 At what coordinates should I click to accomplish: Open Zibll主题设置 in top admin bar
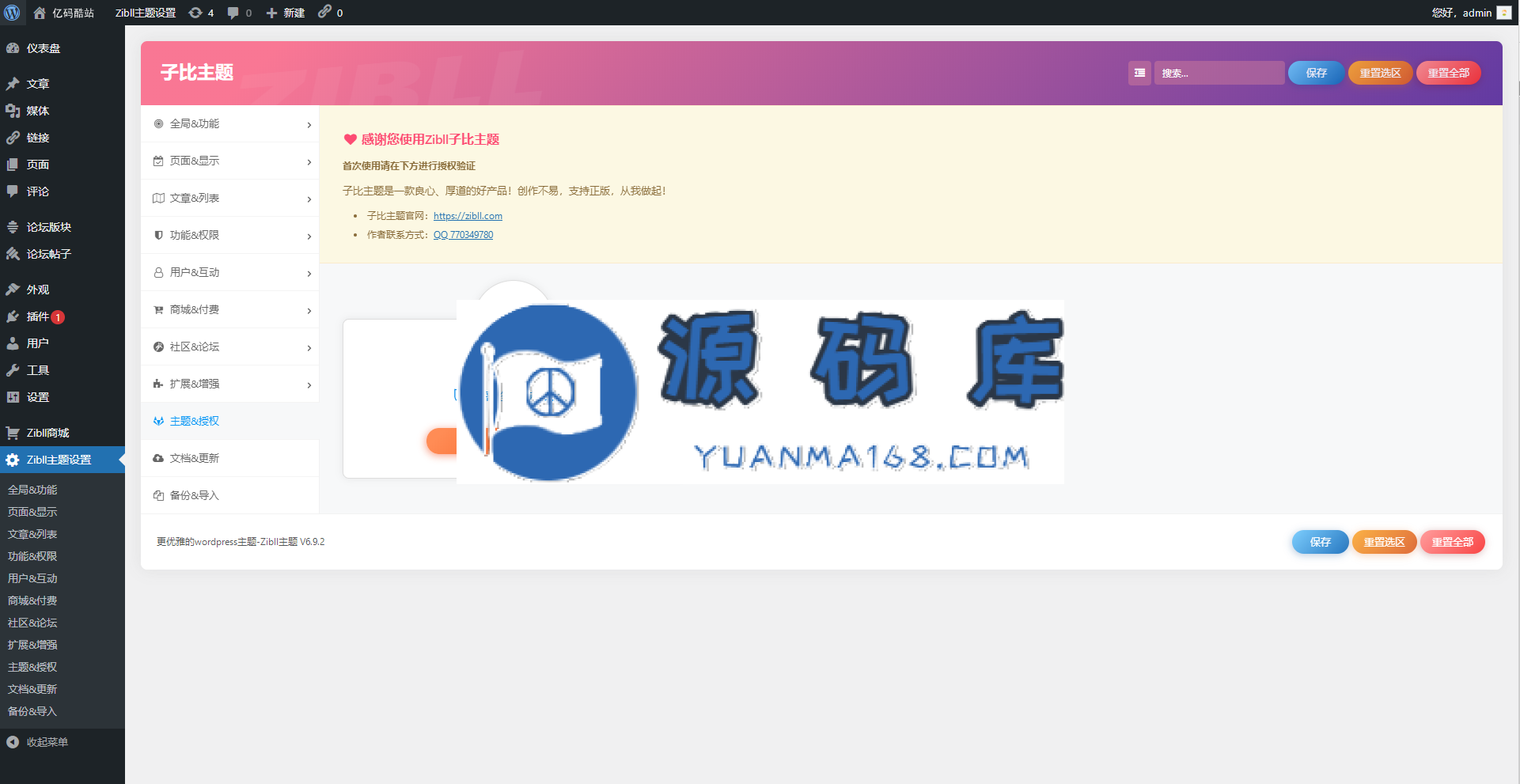(146, 13)
